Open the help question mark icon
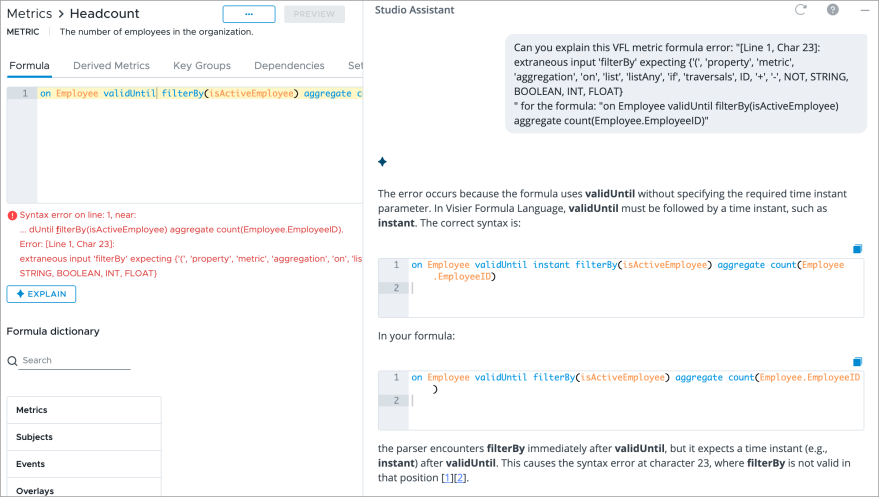This screenshot has width=879, height=497. [832, 10]
